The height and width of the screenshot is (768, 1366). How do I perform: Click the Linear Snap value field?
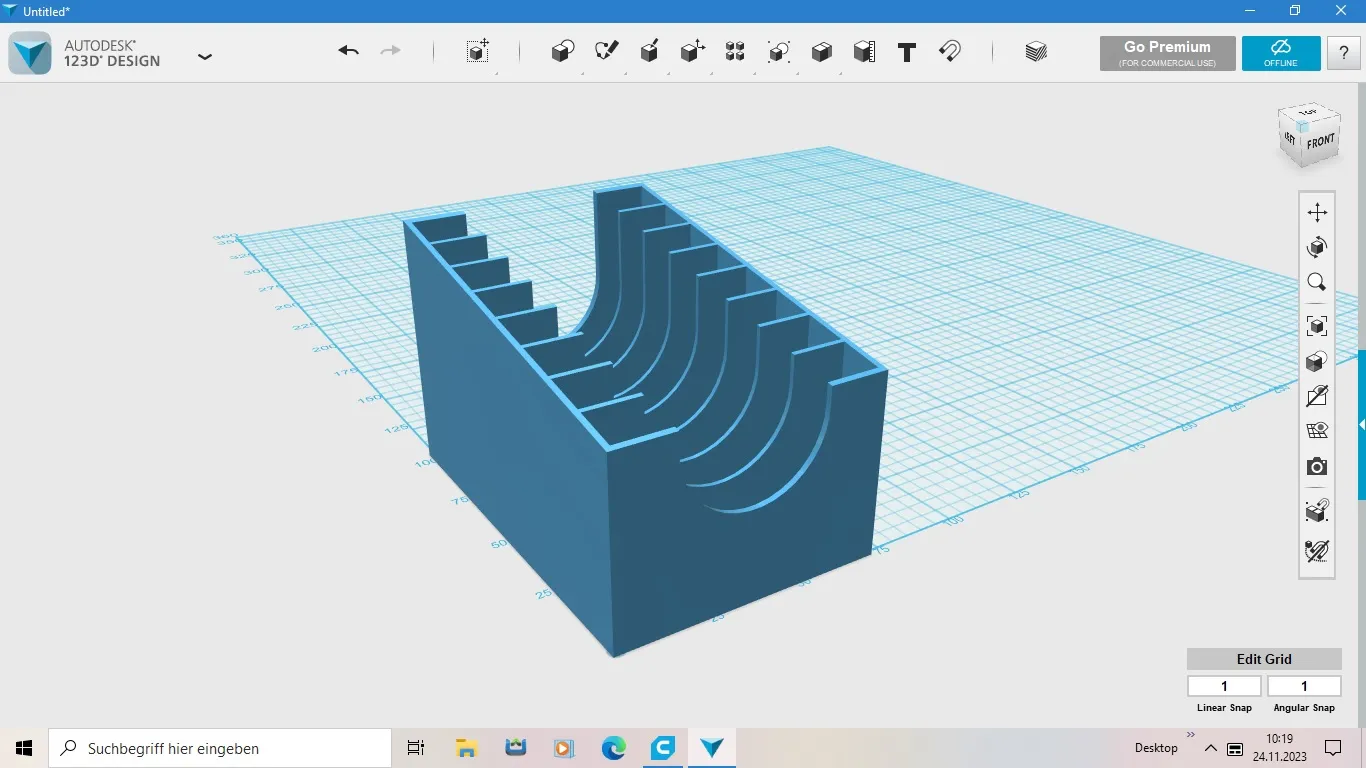(x=1224, y=686)
